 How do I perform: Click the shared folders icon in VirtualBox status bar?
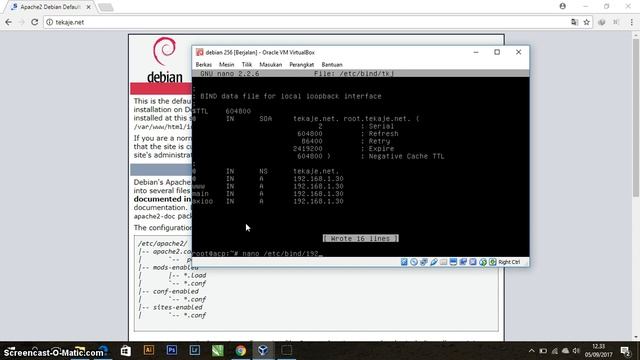(443, 262)
